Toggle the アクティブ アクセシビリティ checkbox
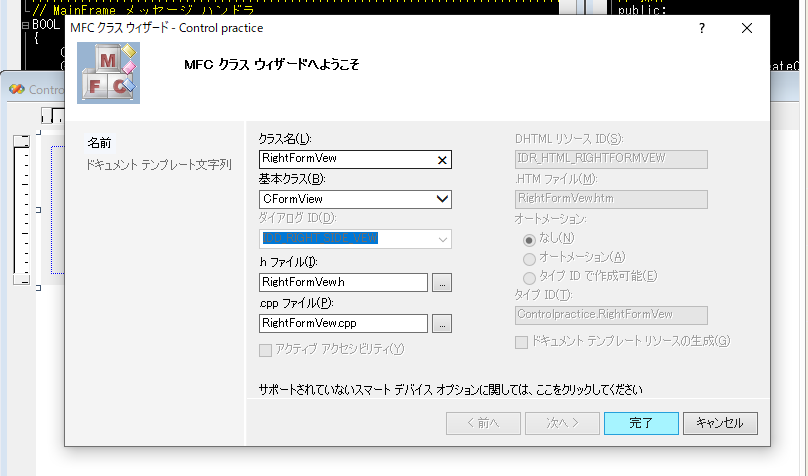The width and height of the screenshot is (808, 476). [265, 350]
